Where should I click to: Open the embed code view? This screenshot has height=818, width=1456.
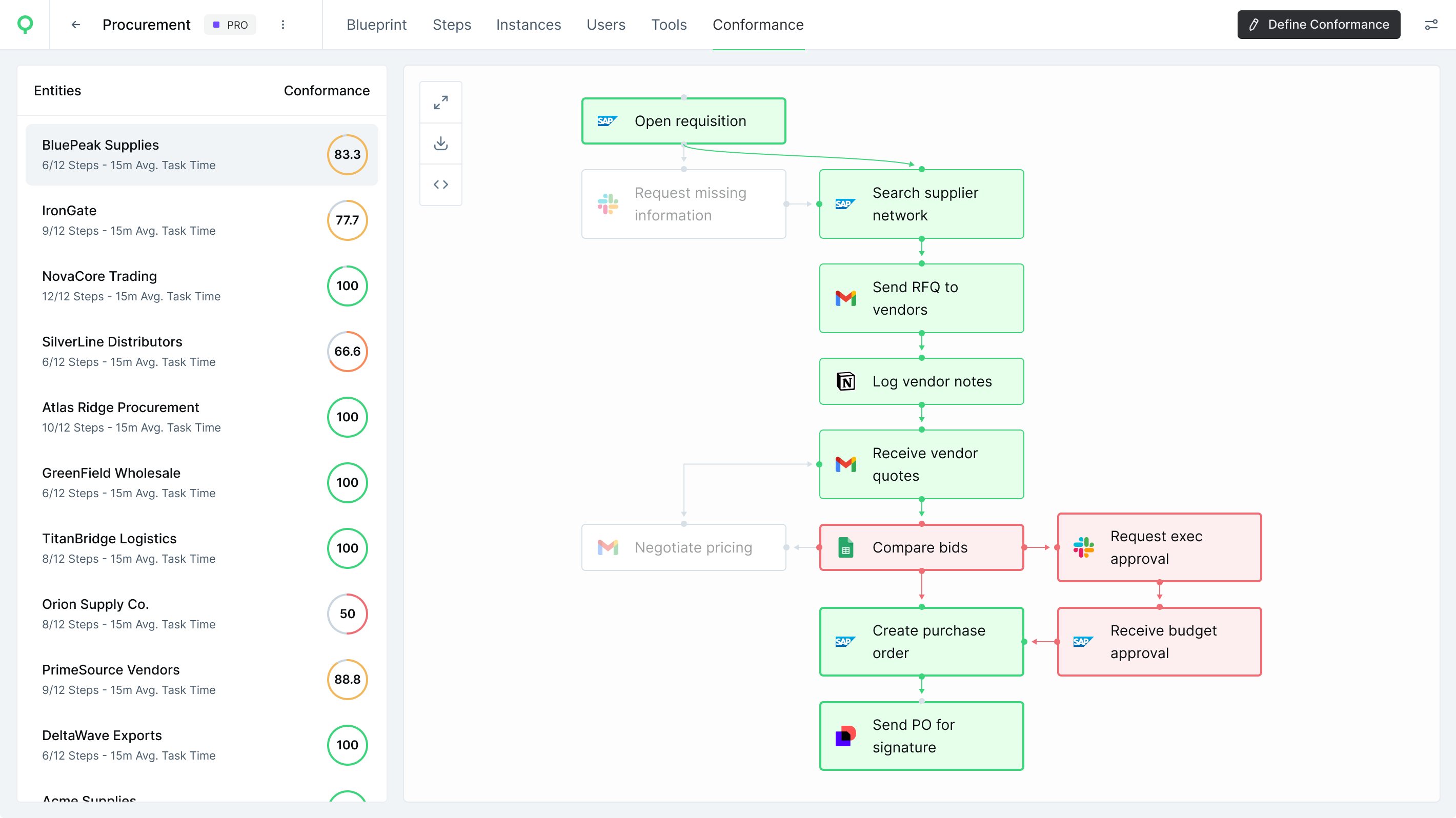[x=441, y=184]
